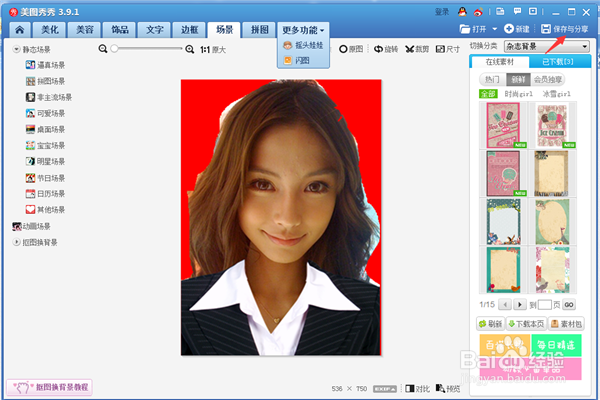This screenshot has width=600, height=400.
Task: Switch to the 已下载(3) tab
Action: pyautogui.click(x=558, y=62)
